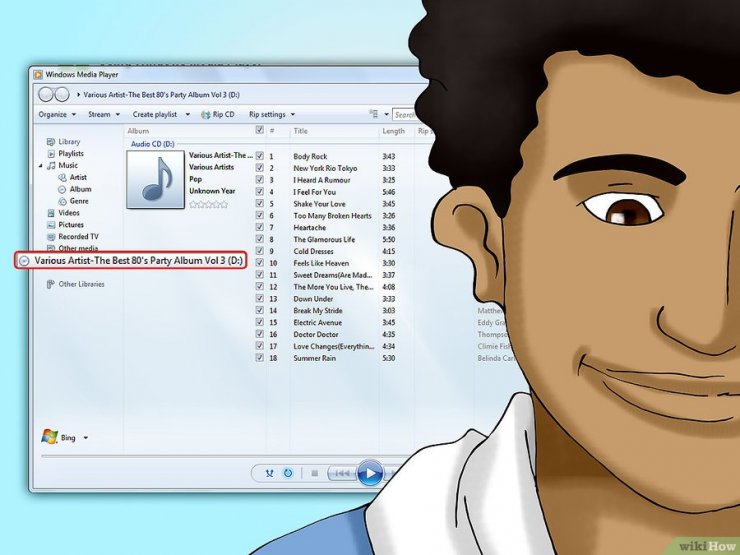740x555 pixels.
Task: Click the breadcrumb album path in the address bar
Action: tap(161, 95)
